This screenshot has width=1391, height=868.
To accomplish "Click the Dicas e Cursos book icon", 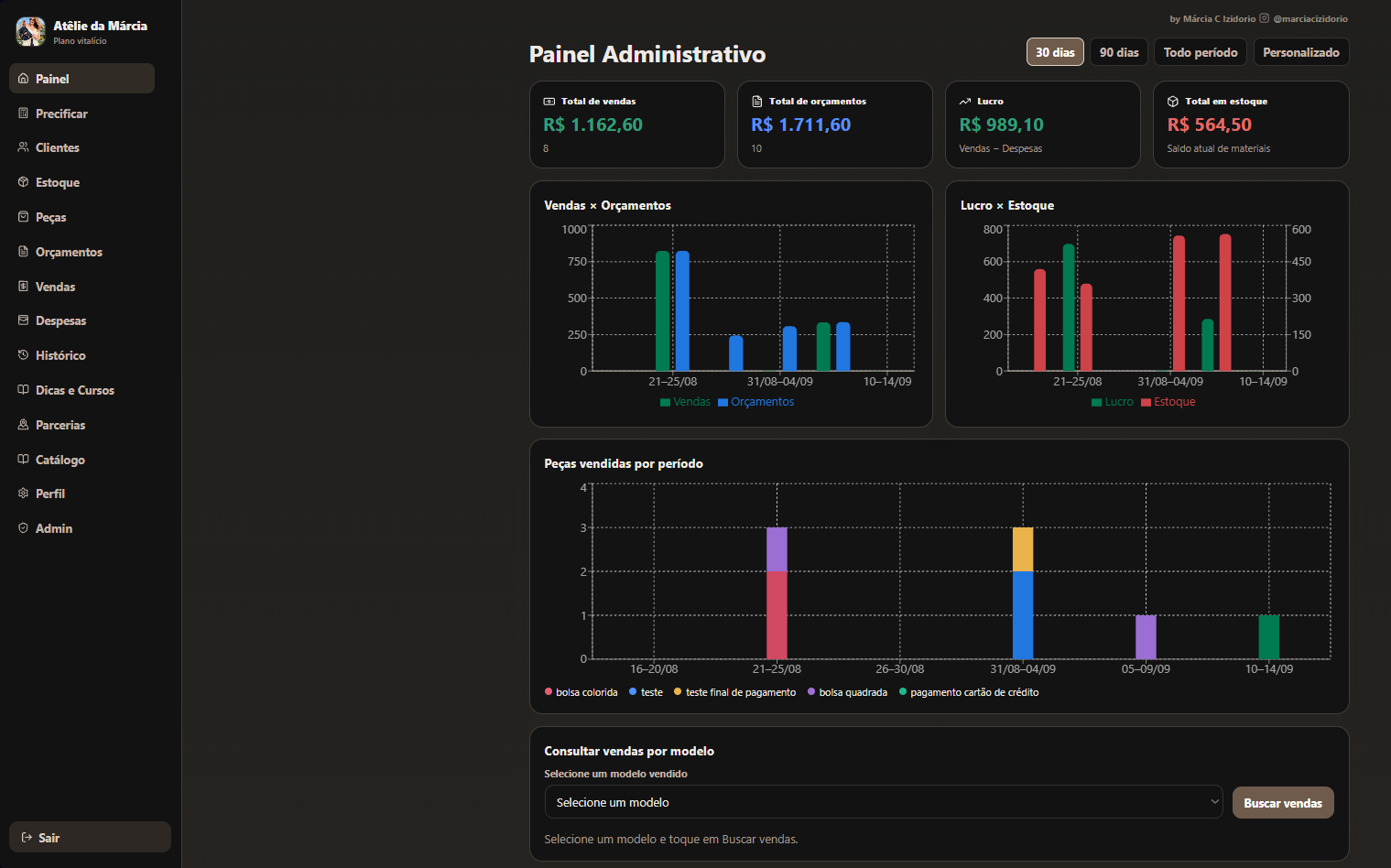I will pyautogui.click(x=23, y=390).
